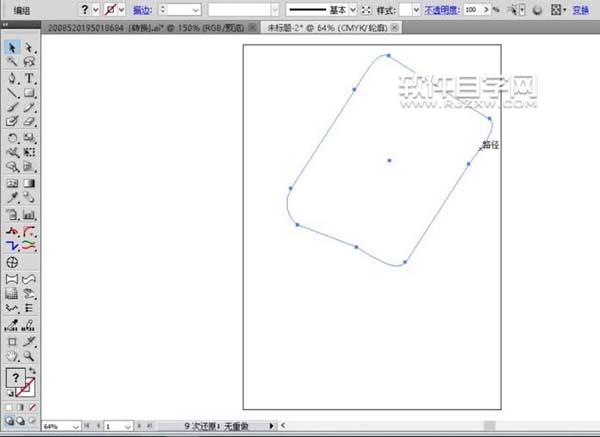Image resolution: width=600 pixels, height=437 pixels.
Task: Select the Hand tool
Action: (12, 356)
